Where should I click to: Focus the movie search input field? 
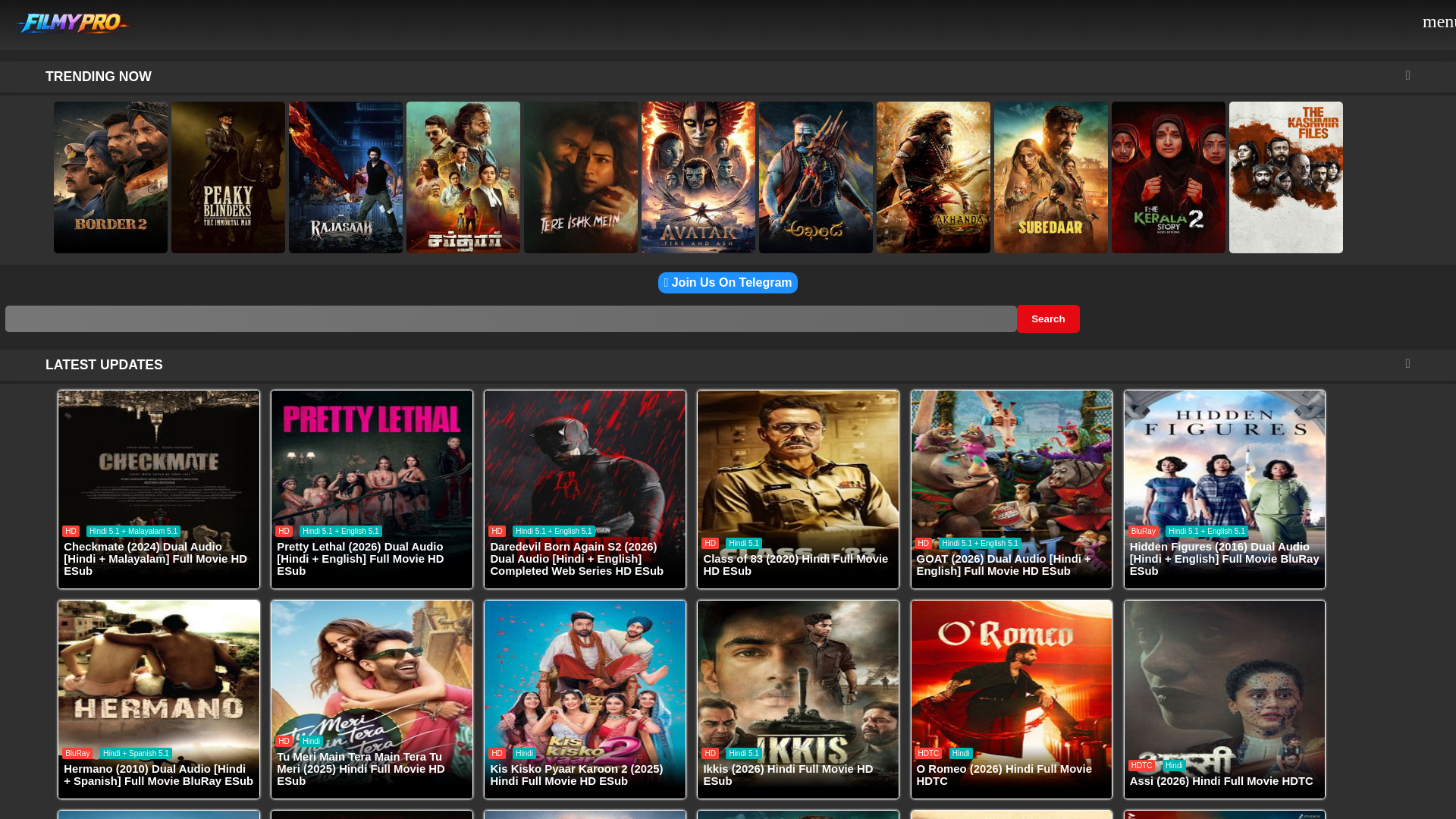(x=511, y=318)
